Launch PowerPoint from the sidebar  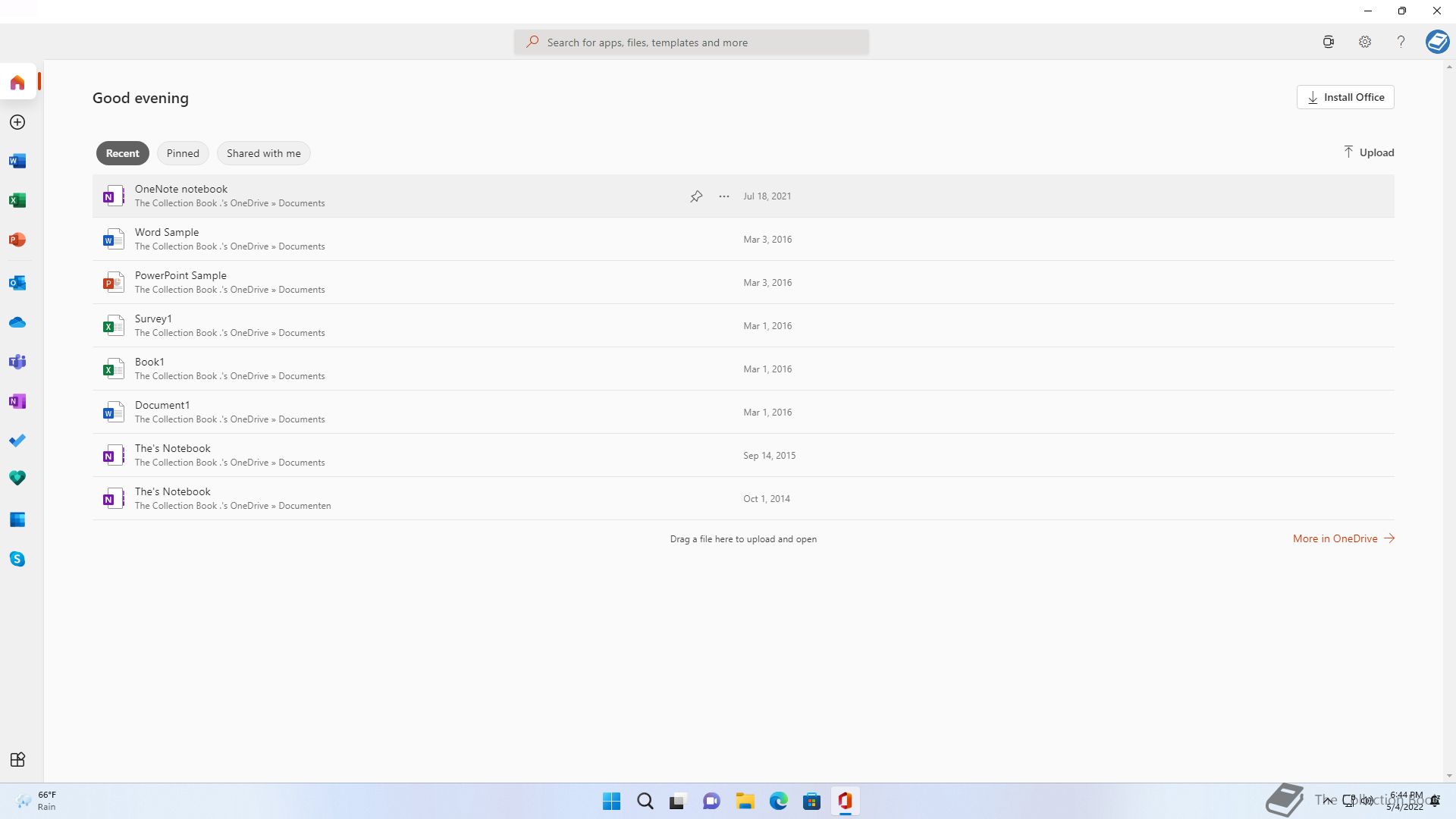tap(17, 240)
